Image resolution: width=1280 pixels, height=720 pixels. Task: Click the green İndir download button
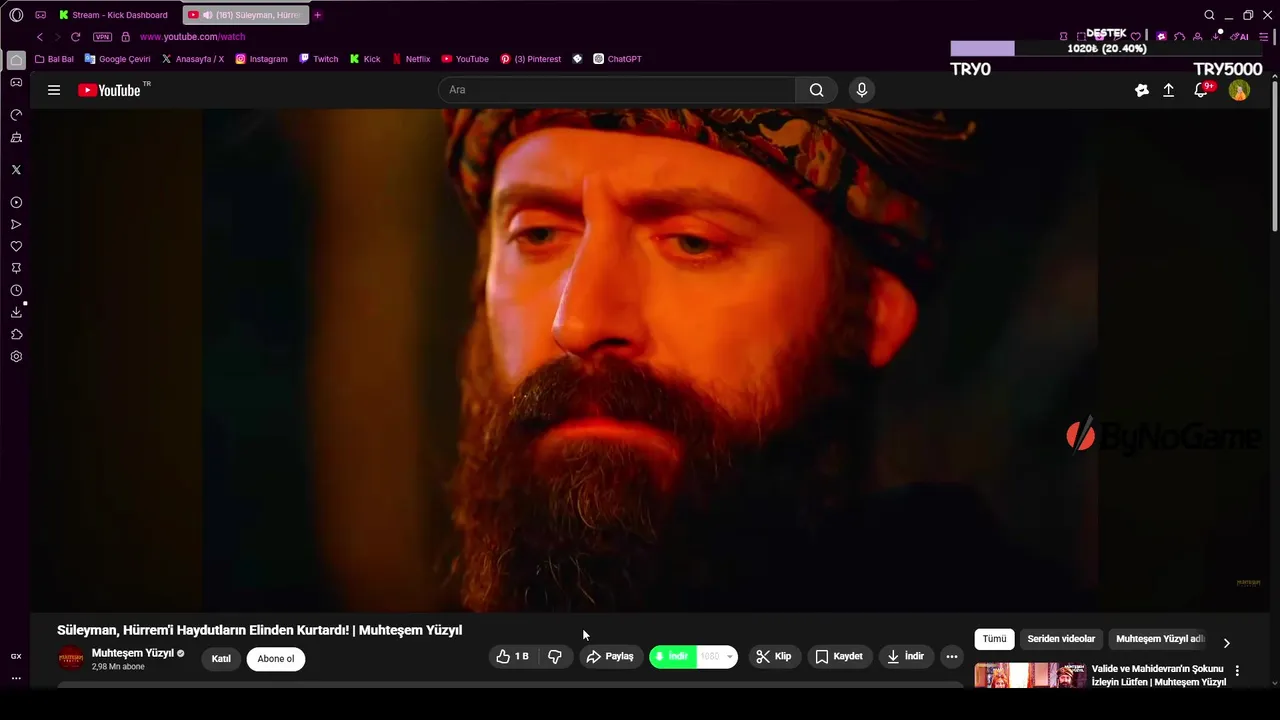tap(672, 657)
